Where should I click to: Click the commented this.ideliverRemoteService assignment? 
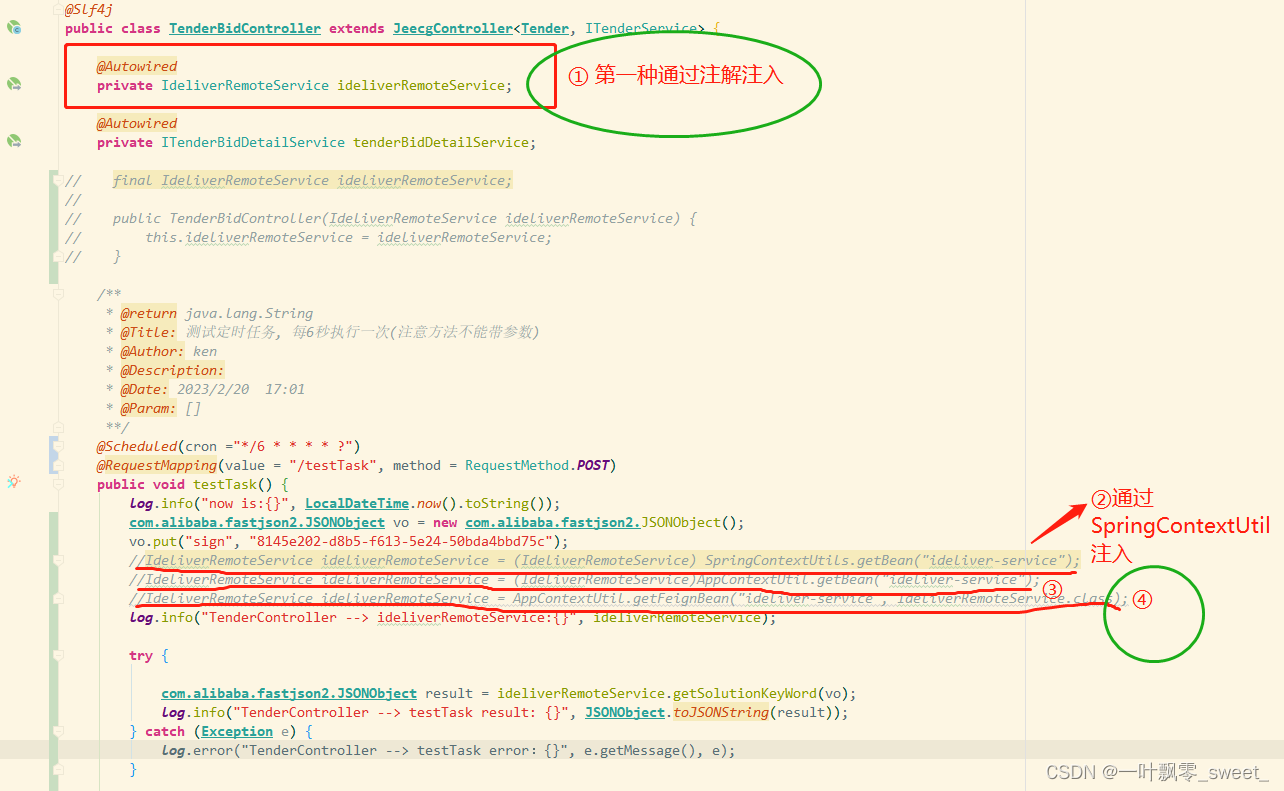pos(349,237)
